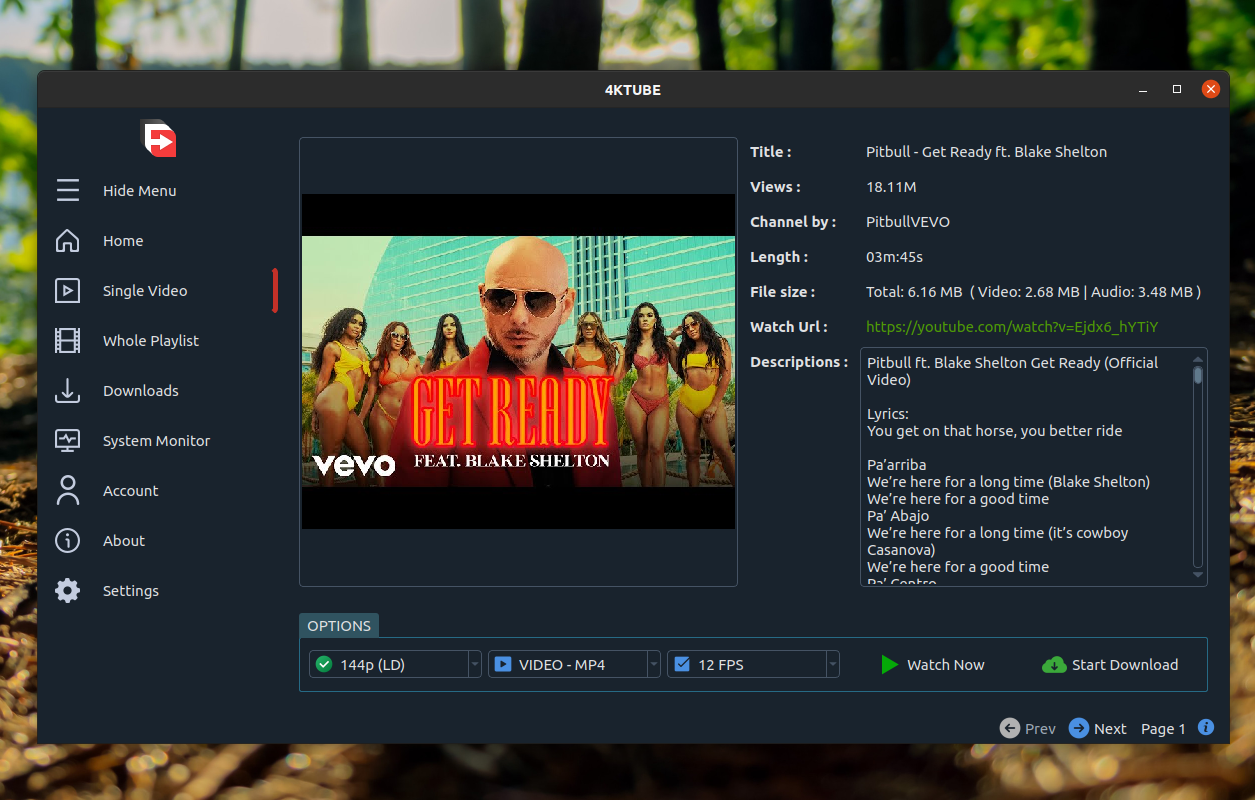Select the Single Video menu item
Screen dimensions: 1255x800
click(145, 290)
